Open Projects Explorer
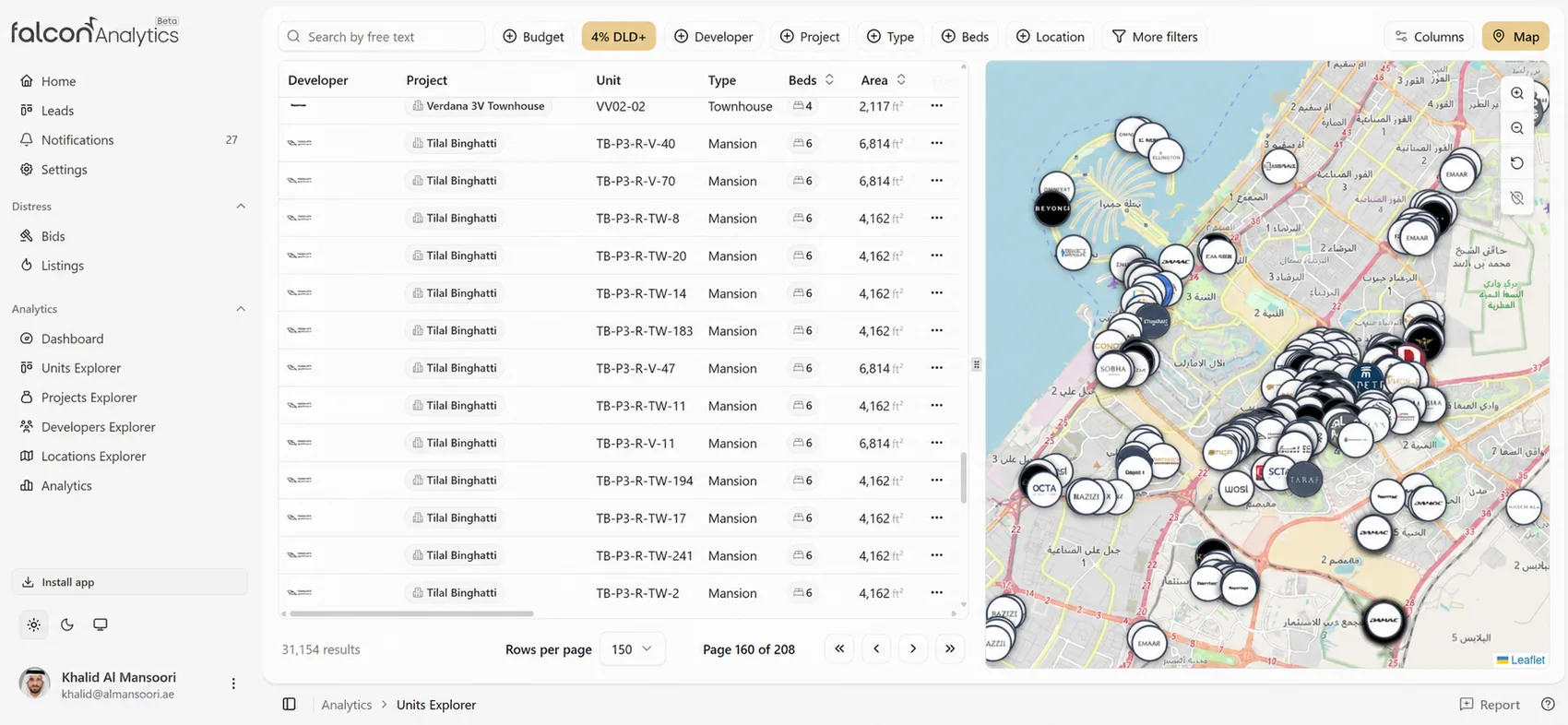 click(89, 398)
